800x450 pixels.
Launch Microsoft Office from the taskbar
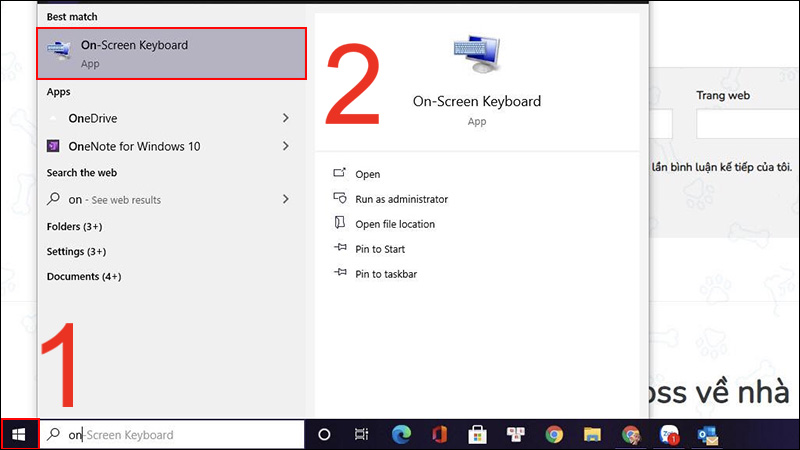point(439,434)
